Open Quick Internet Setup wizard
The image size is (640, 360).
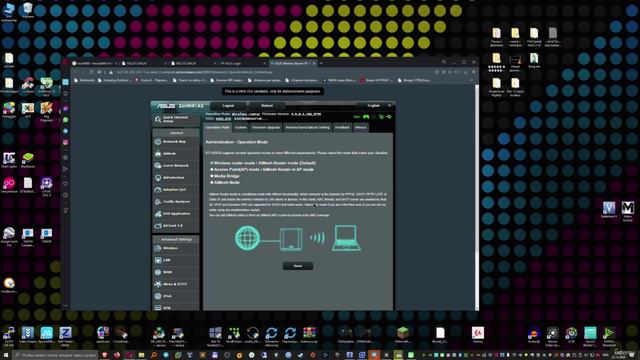click(176, 119)
